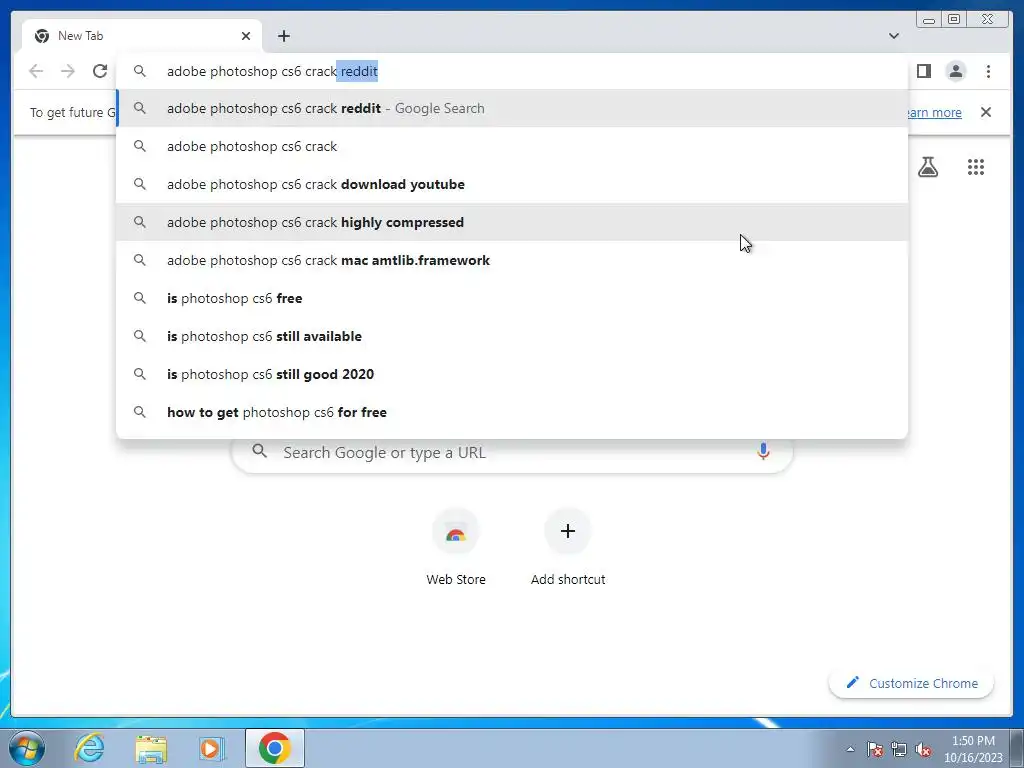Pick 'is photoshop cs6 still good 2020'
The width and height of the screenshot is (1024, 768).
512,374
